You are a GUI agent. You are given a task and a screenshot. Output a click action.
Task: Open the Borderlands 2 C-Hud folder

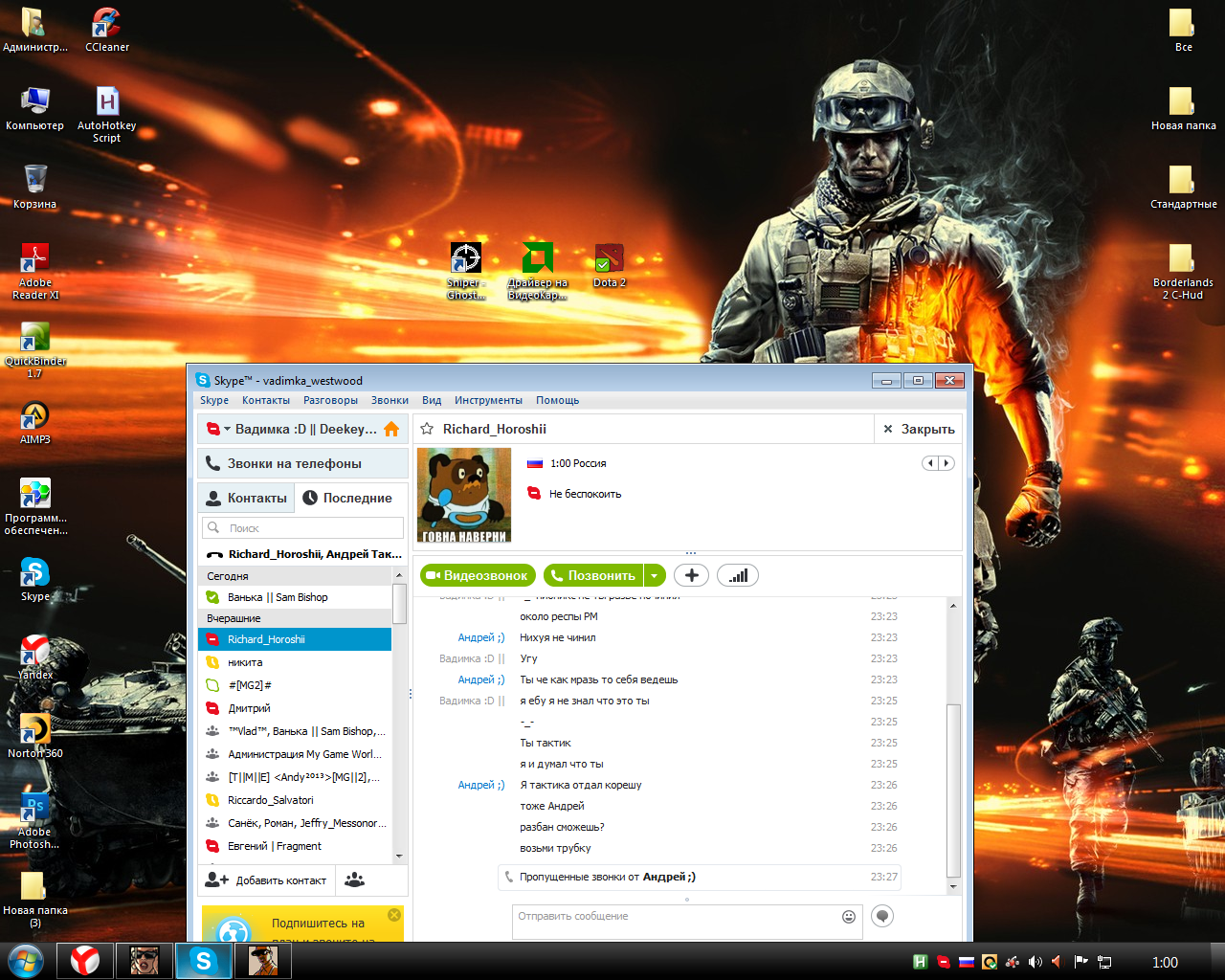point(1183,271)
